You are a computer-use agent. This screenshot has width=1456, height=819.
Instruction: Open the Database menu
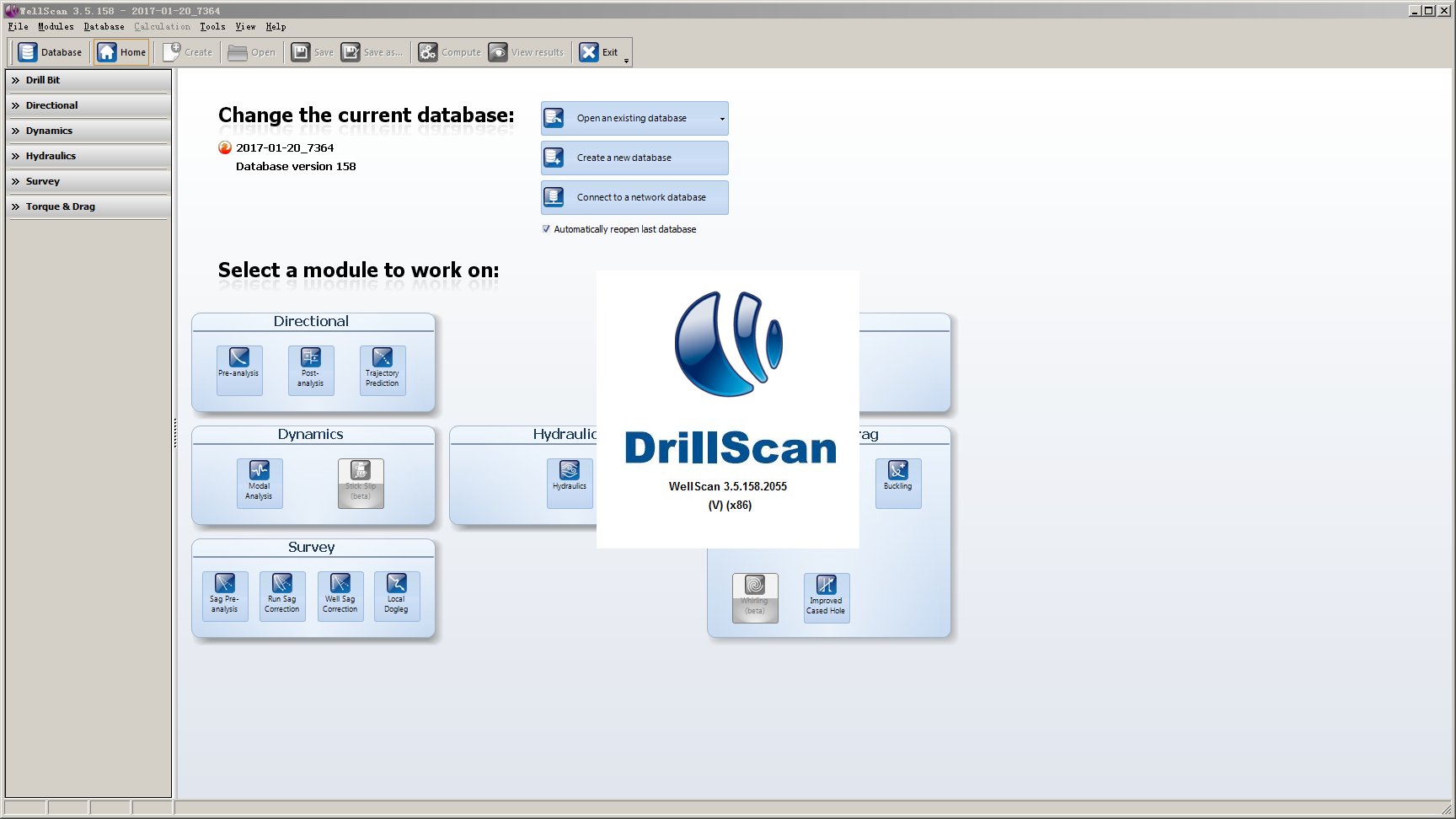click(x=104, y=27)
